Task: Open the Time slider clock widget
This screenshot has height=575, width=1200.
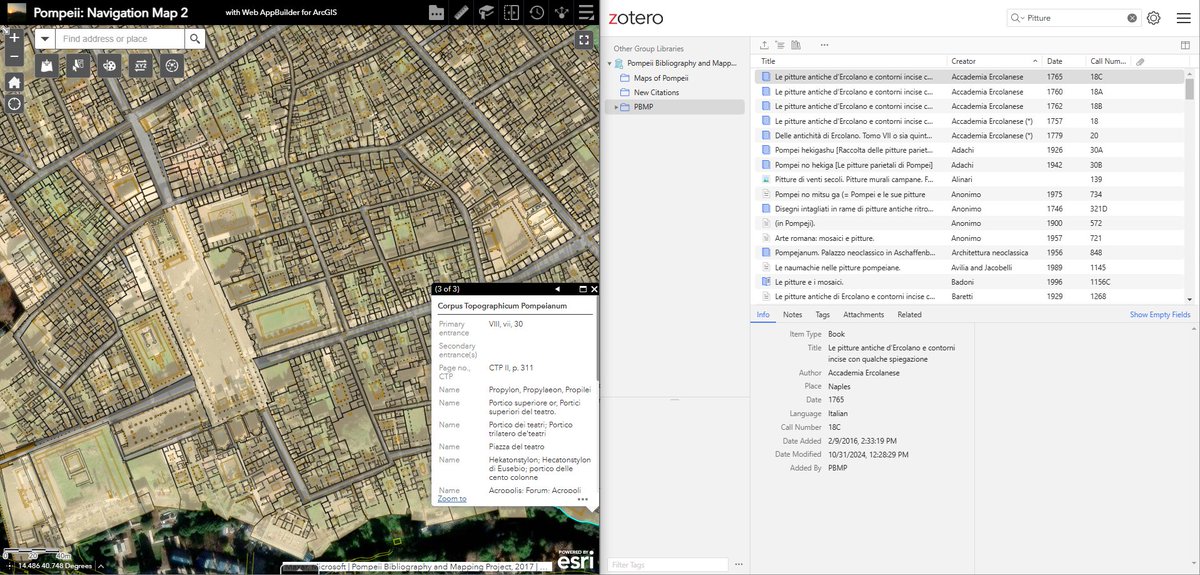Action: 538,13
